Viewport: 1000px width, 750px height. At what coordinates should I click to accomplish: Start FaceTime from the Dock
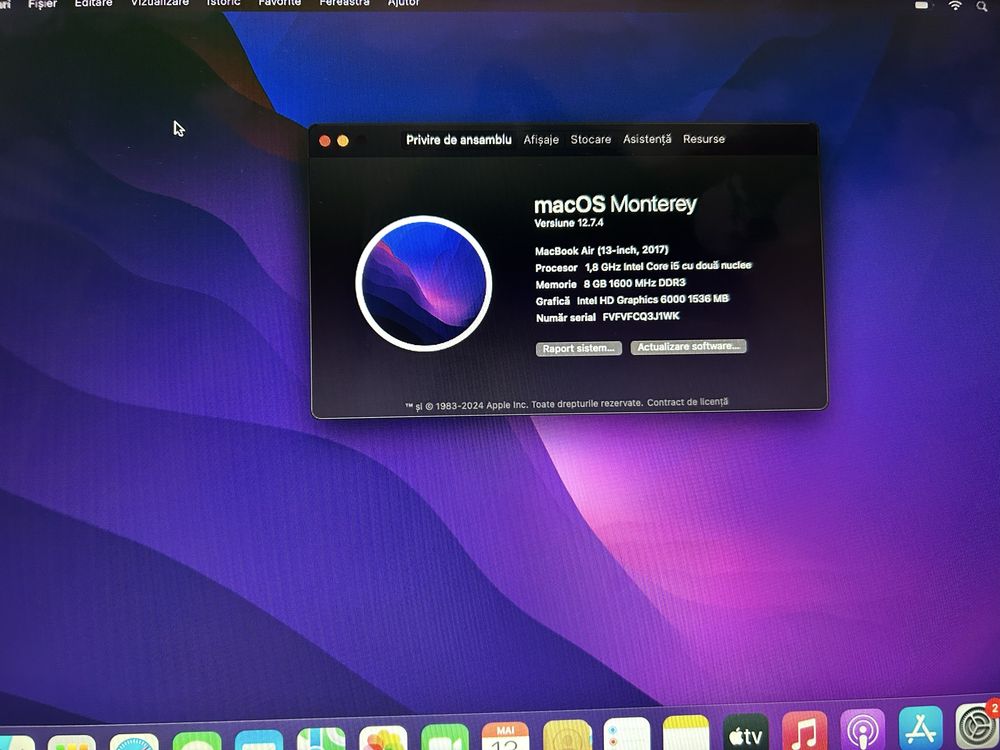coord(445,737)
